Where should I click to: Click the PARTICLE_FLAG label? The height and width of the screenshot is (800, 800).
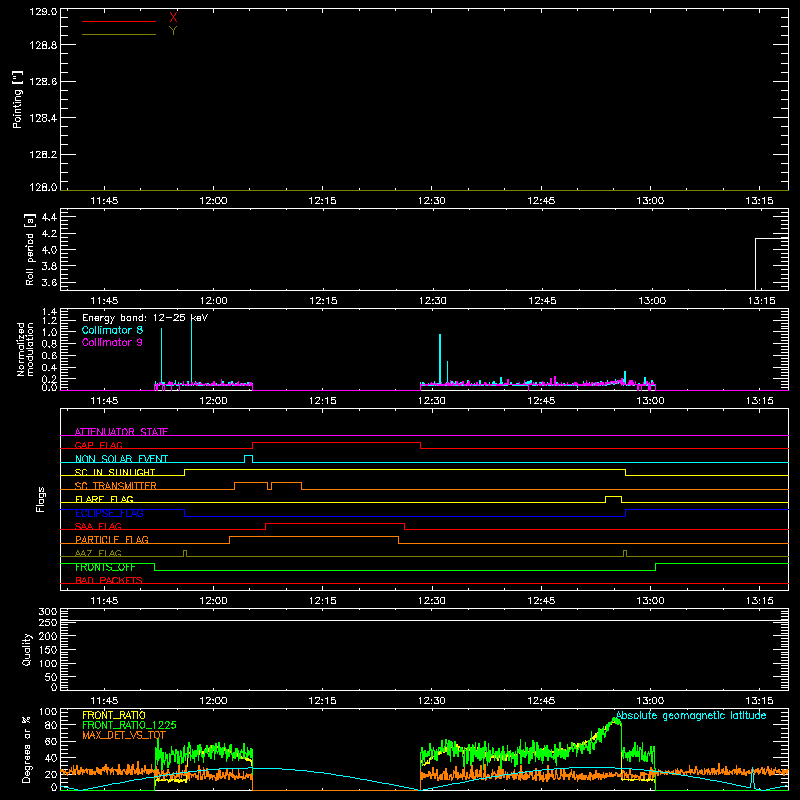(112, 539)
